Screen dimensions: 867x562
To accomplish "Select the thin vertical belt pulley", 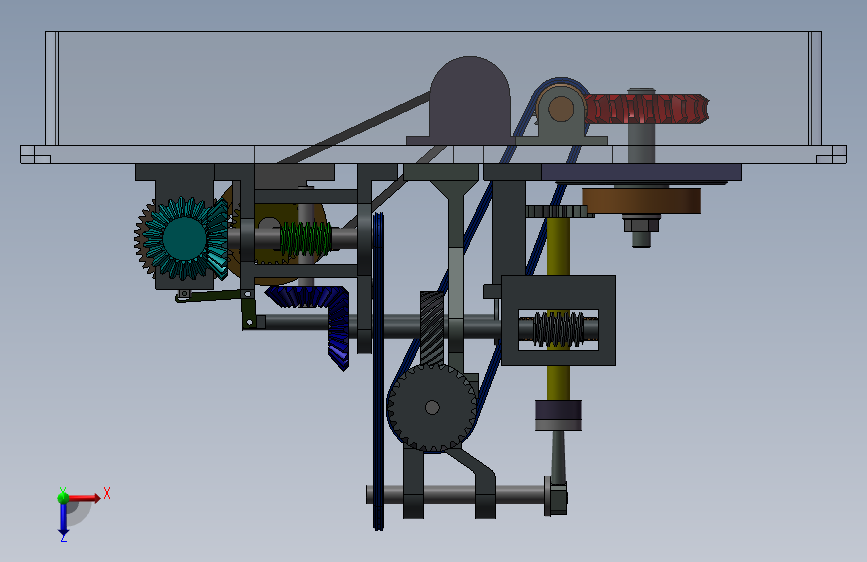I will coord(378,371).
